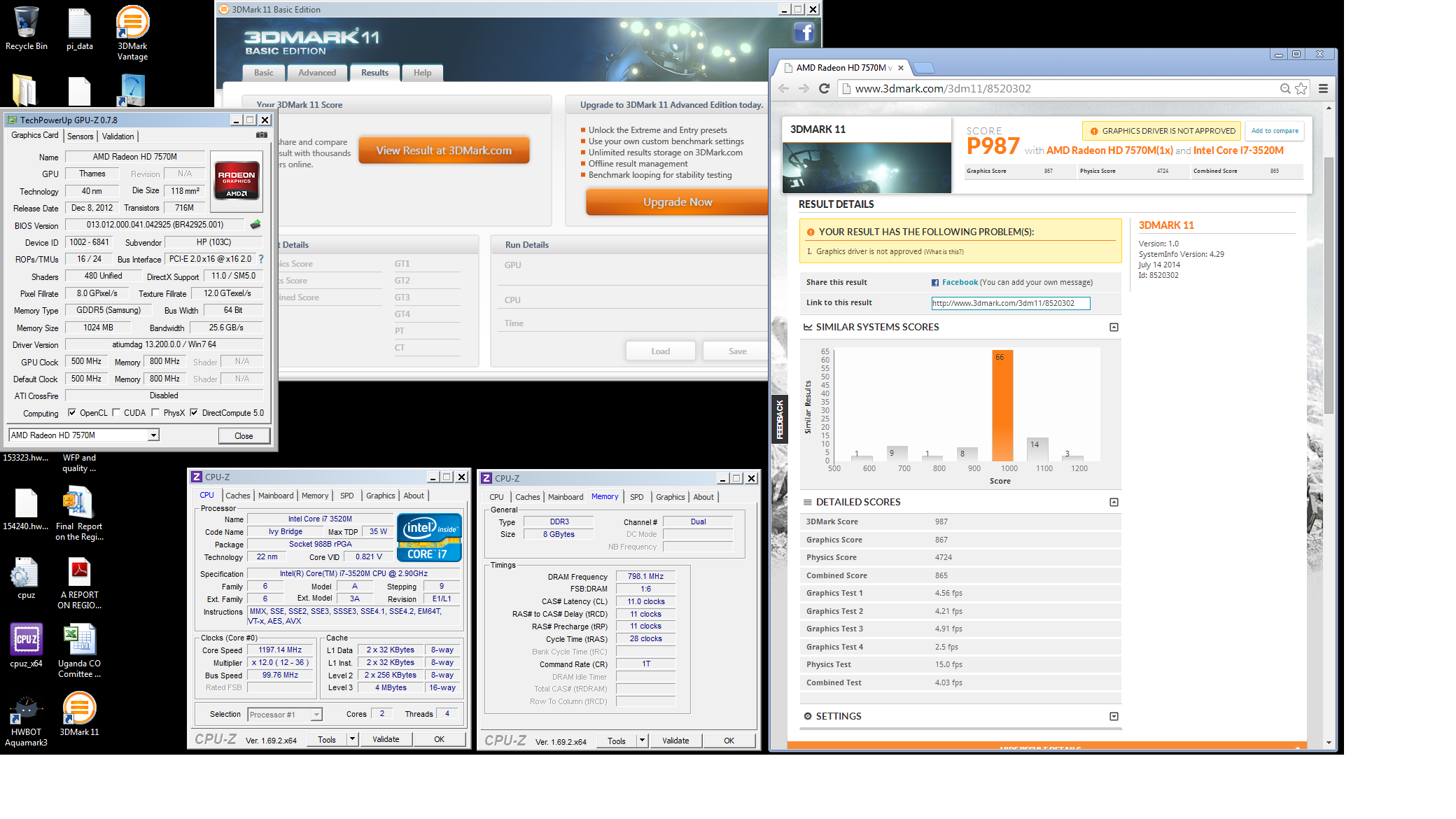Image resolution: width=1456 pixels, height=819 pixels.
Task: Toggle OpenCL checkbox in GPU-Z
Action: pyautogui.click(x=71, y=413)
